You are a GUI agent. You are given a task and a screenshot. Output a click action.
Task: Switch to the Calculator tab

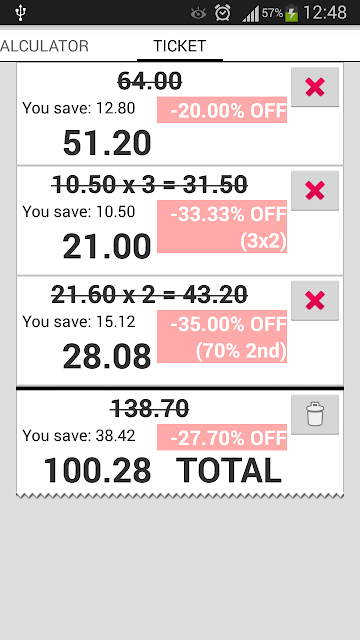pos(44,46)
